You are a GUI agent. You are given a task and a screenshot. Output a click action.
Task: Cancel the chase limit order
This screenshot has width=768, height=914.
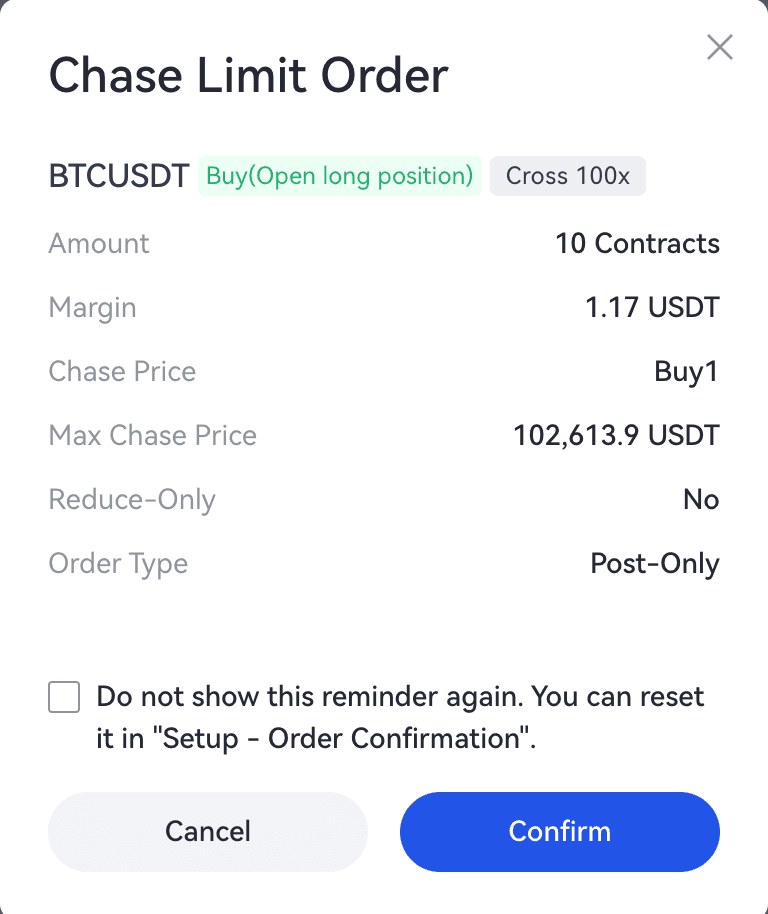[208, 831]
